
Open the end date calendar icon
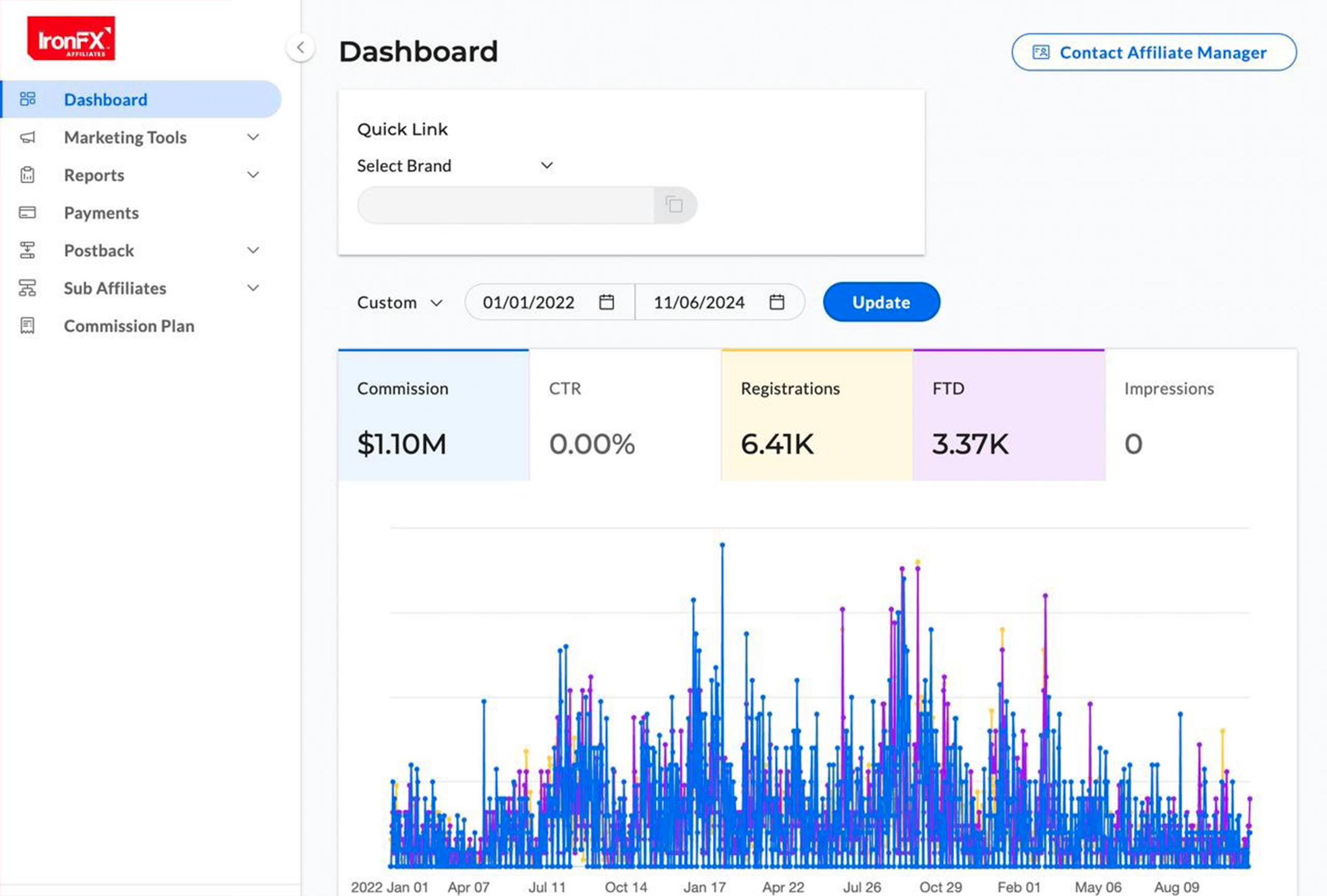pyautogui.click(x=776, y=302)
